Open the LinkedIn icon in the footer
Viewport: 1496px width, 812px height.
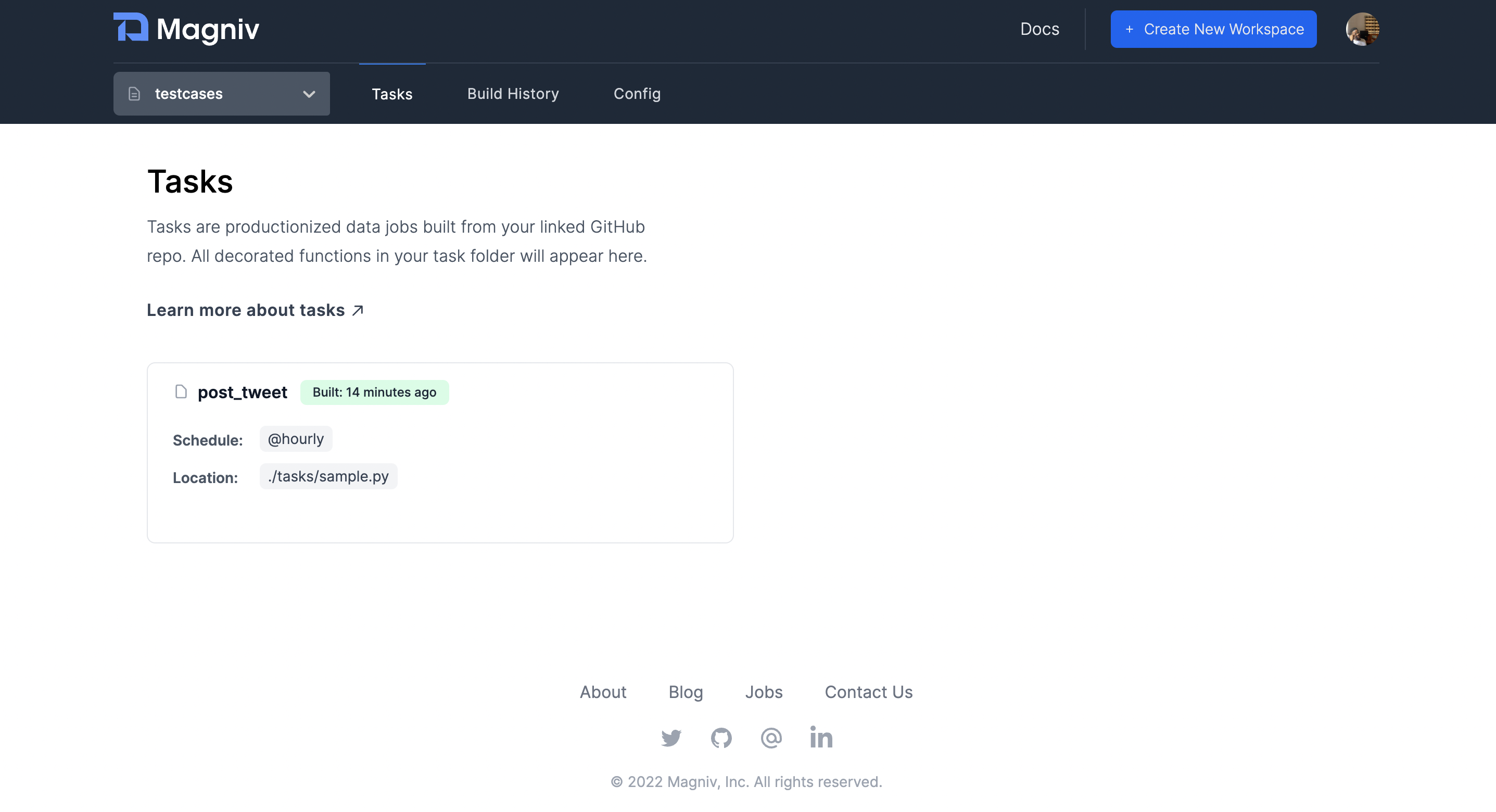tap(820, 738)
